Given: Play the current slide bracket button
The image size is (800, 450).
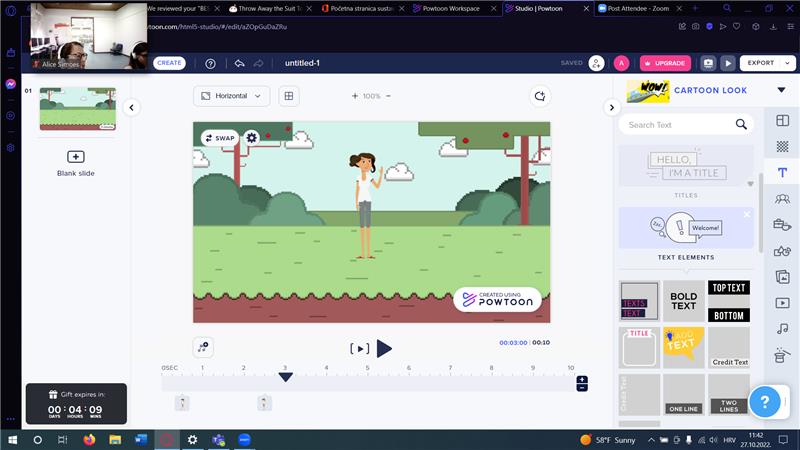Looking at the screenshot, I should [359, 349].
